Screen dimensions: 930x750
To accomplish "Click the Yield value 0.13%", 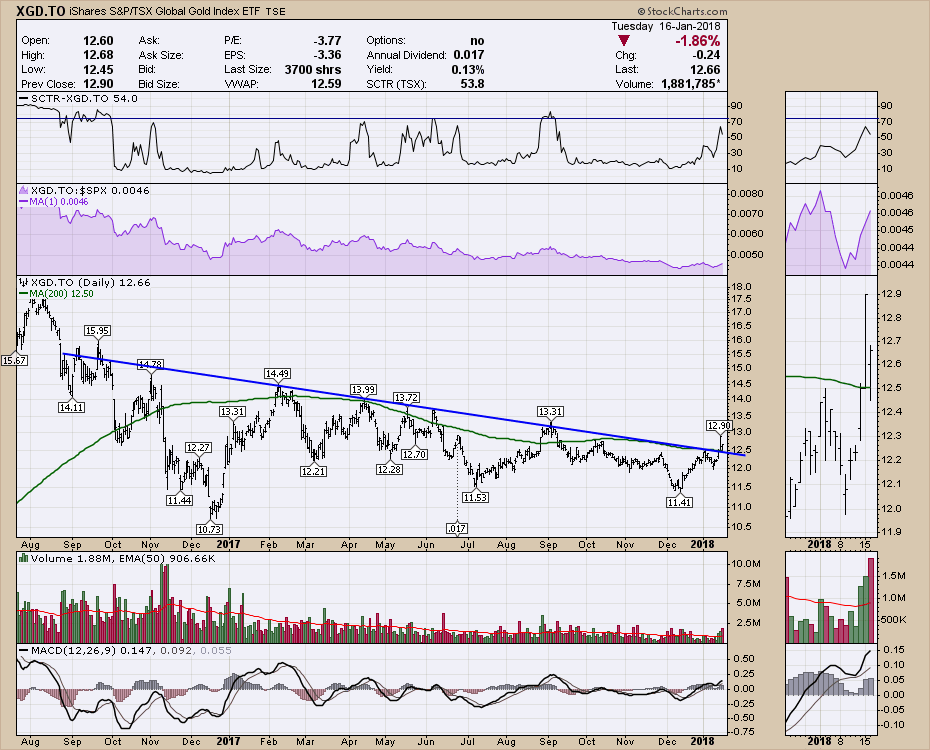I will 467,69.
